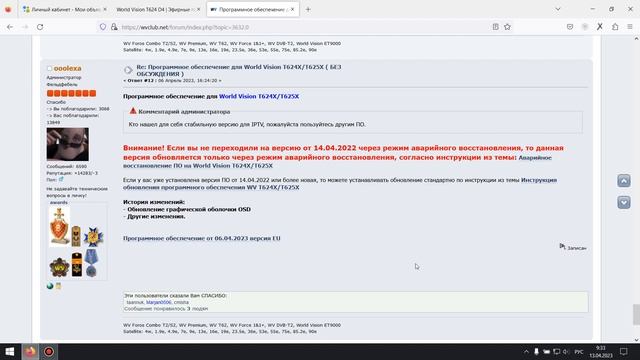The image size is (640, 360).
Task: Close the 'Личный кабинет' tab
Action: pos(104,9)
